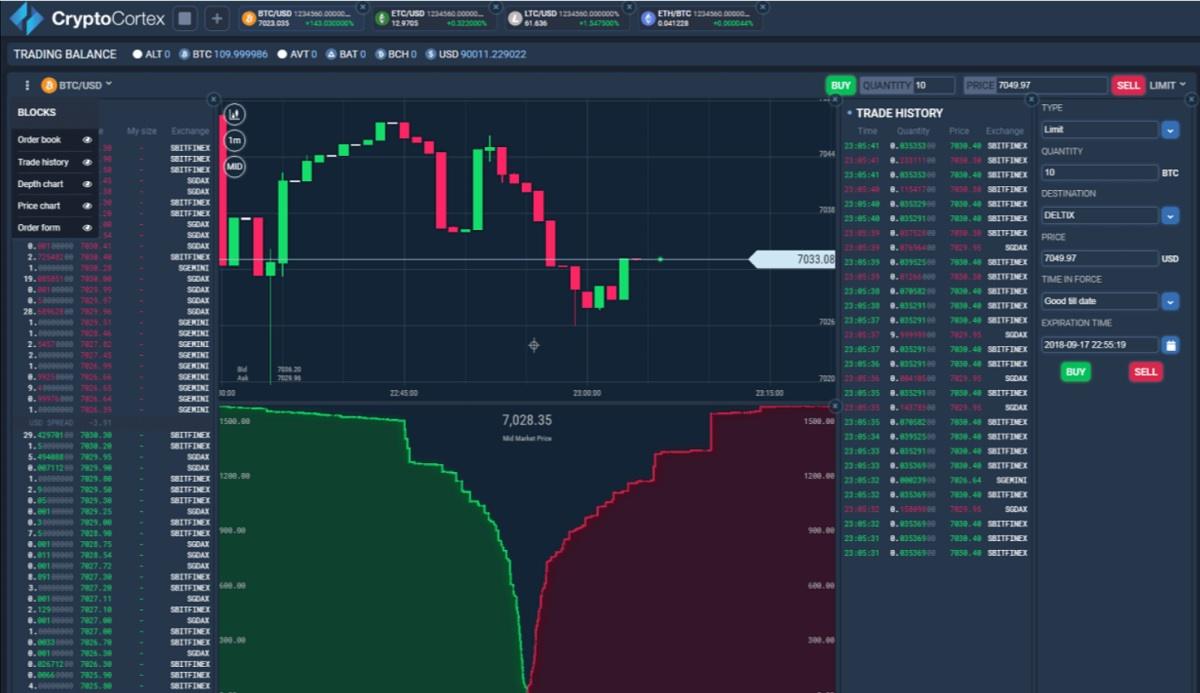Click the toolbar QUANTITY input field
1200x693 pixels.
coord(908,85)
